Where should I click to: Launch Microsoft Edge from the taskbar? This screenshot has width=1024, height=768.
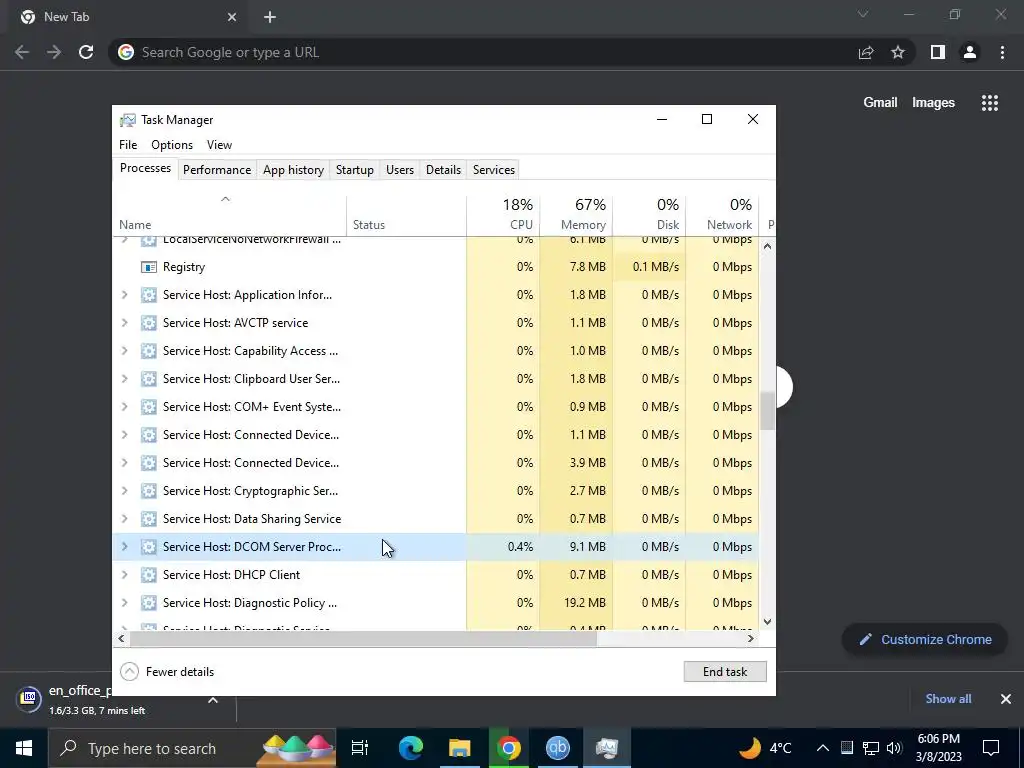coord(411,748)
